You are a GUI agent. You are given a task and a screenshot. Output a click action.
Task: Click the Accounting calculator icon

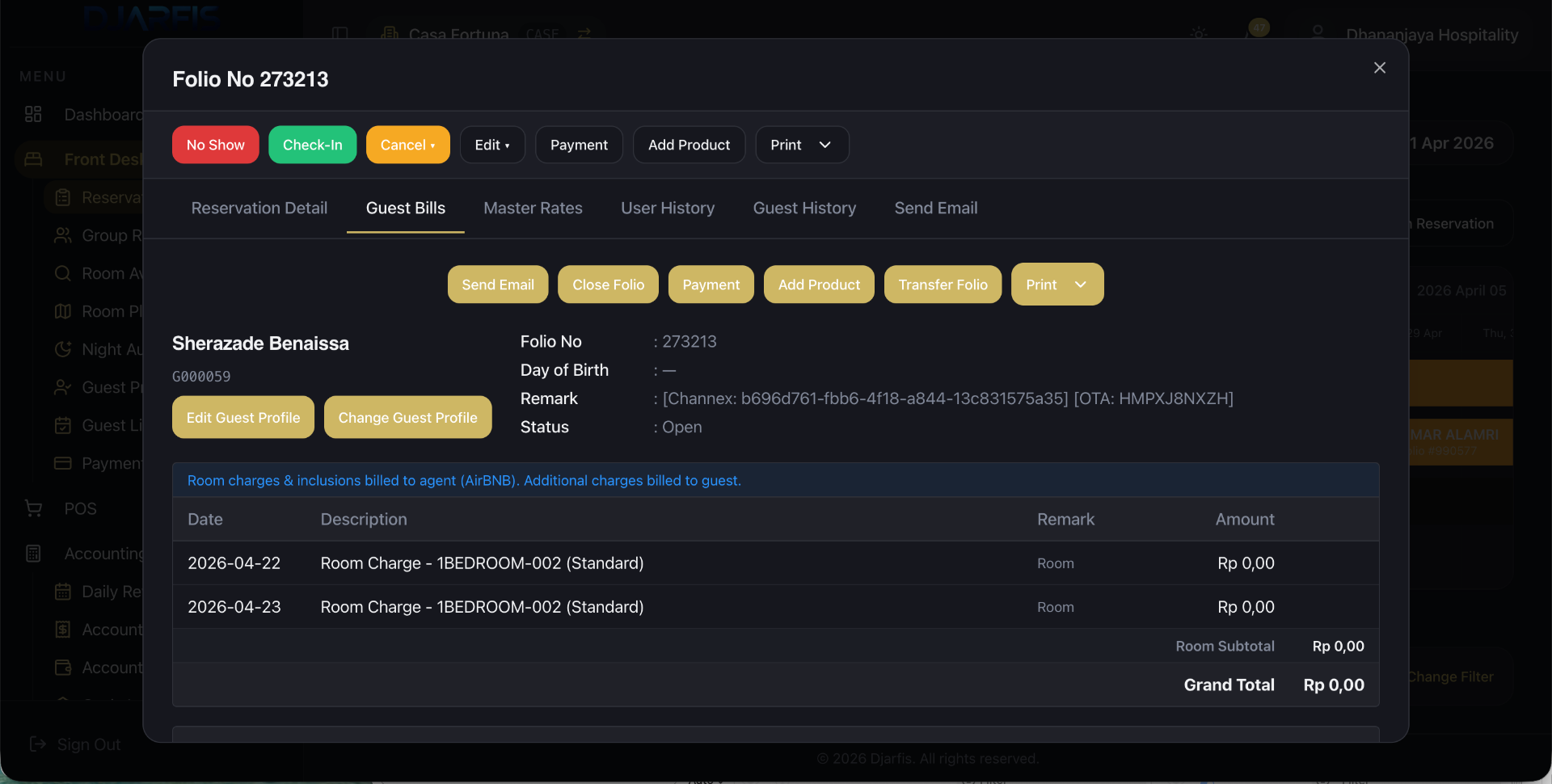click(33, 553)
